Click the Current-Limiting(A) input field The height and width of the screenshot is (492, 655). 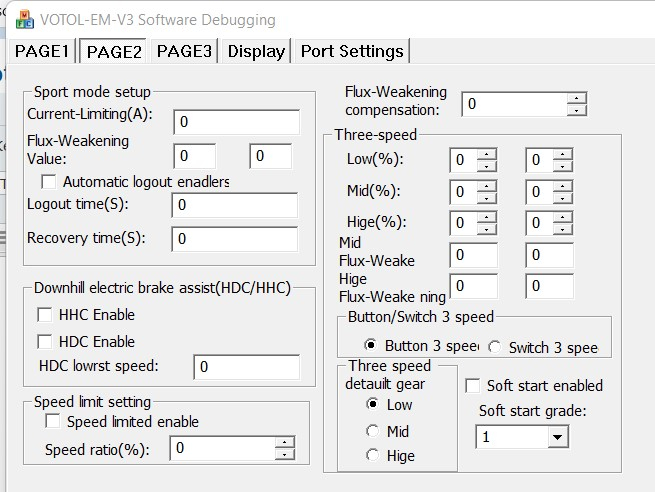point(236,122)
